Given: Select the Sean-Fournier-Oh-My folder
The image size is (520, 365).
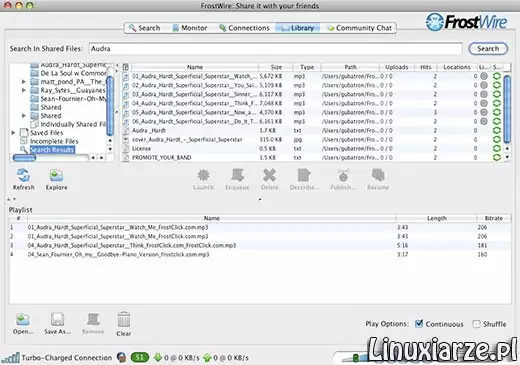Looking at the screenshot, I should pyautogui.click(x=73, y=99).
